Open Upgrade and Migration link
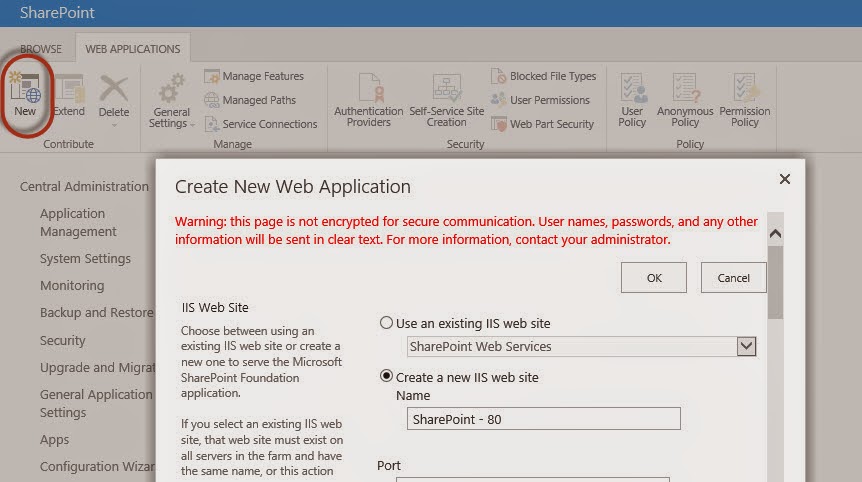862x482 pixels. pos(97,367)
